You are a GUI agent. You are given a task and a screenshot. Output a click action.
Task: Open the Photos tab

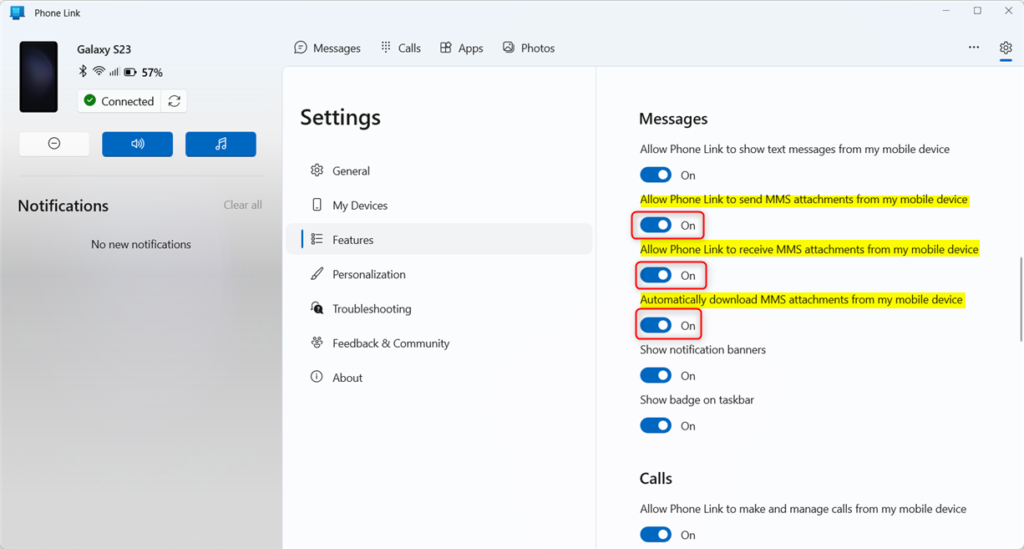pos(528,48)
